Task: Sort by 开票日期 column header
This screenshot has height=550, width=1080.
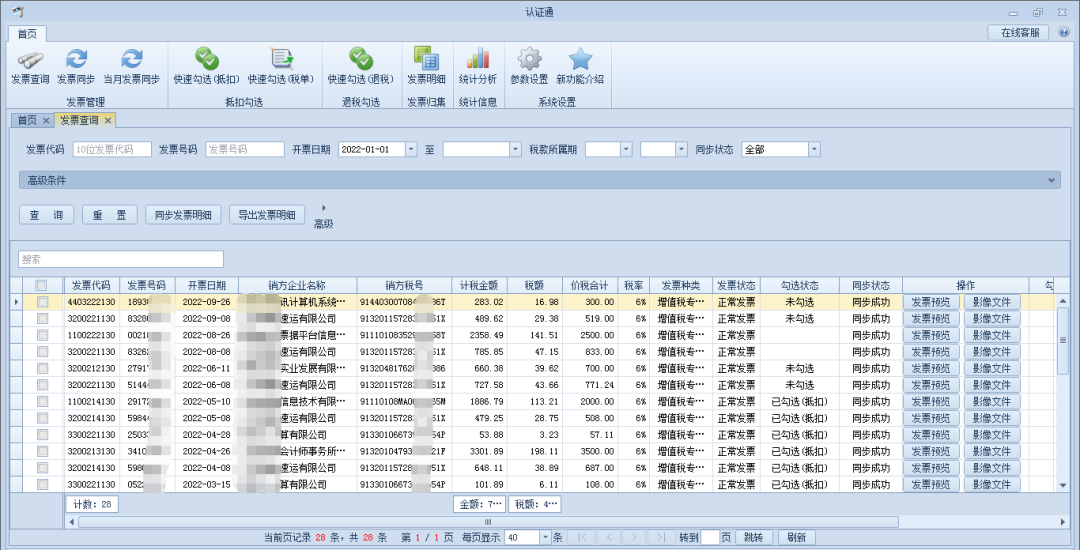Action: tap(207, 285)
